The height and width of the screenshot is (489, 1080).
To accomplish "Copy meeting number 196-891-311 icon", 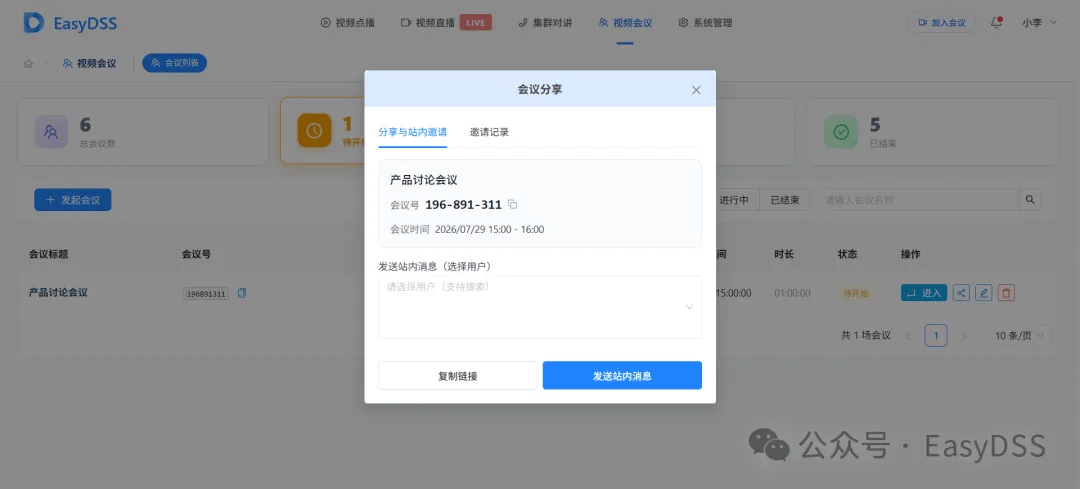I will click(x=512, y=205).
